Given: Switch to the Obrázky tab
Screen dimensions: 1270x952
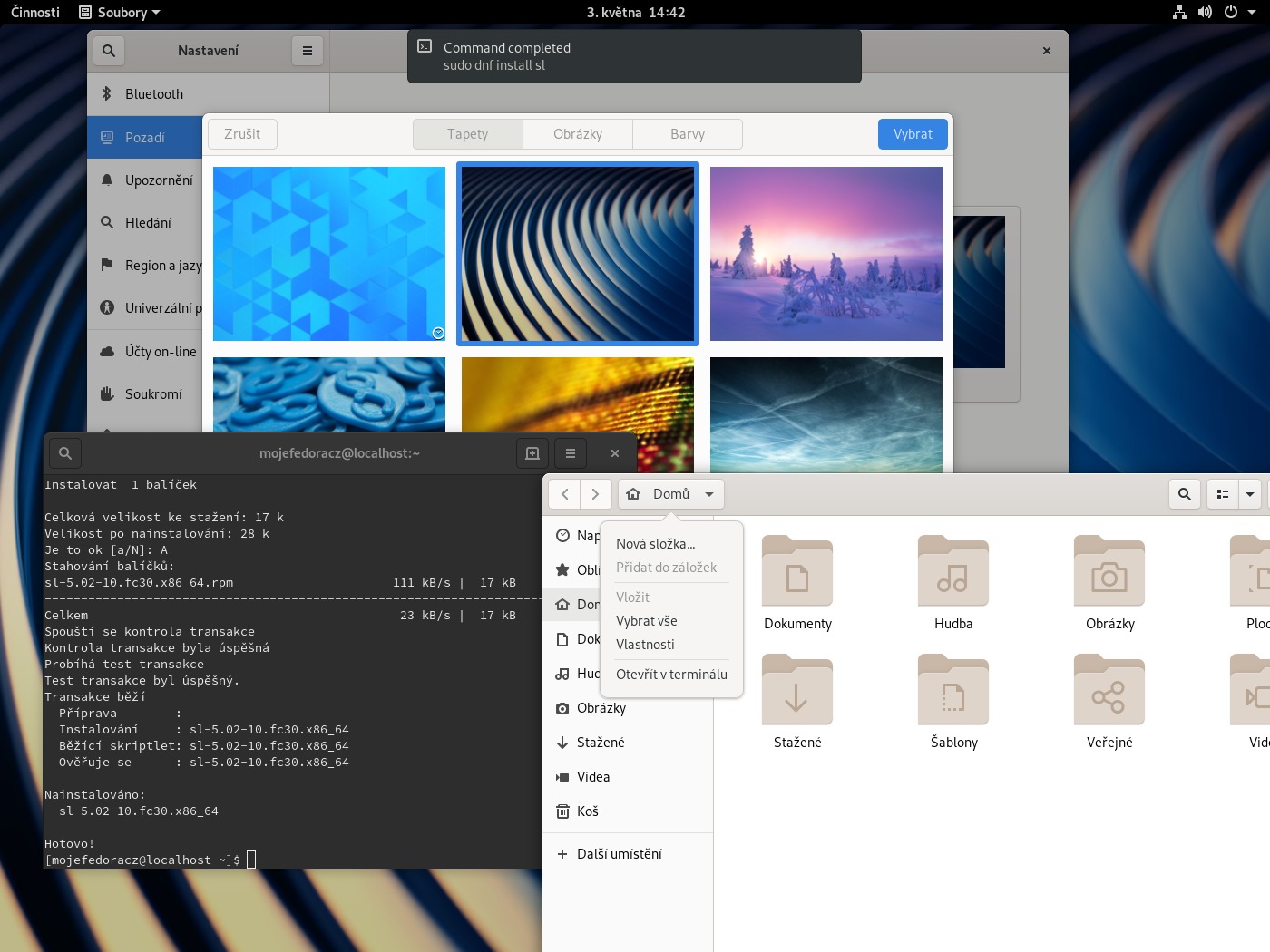Looking at the screenshot, I should pyautogui.click(x=578, y=134).
